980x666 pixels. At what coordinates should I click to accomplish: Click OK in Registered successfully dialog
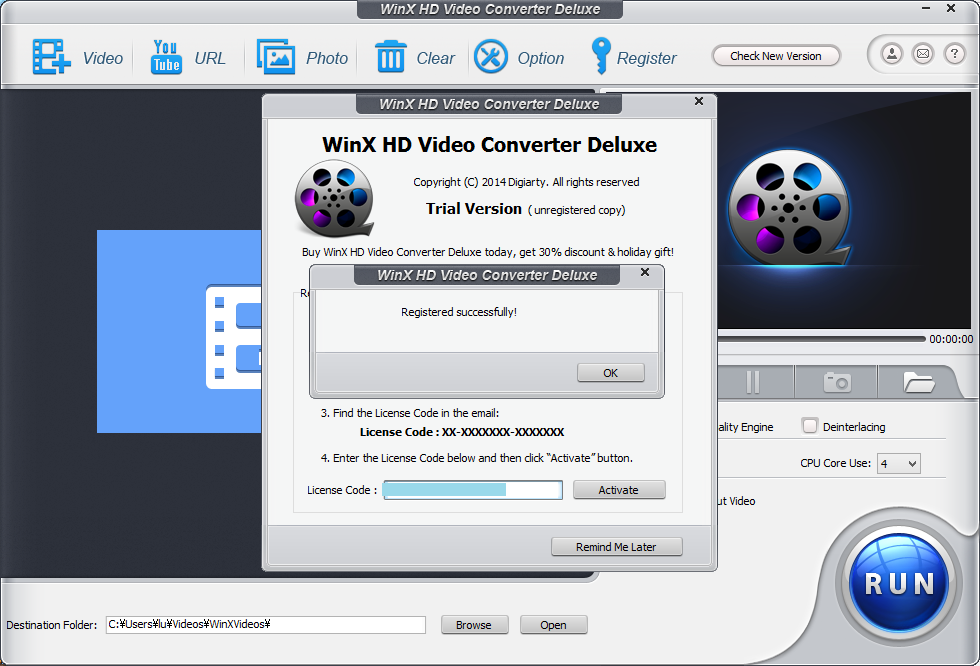click(611, 373)
